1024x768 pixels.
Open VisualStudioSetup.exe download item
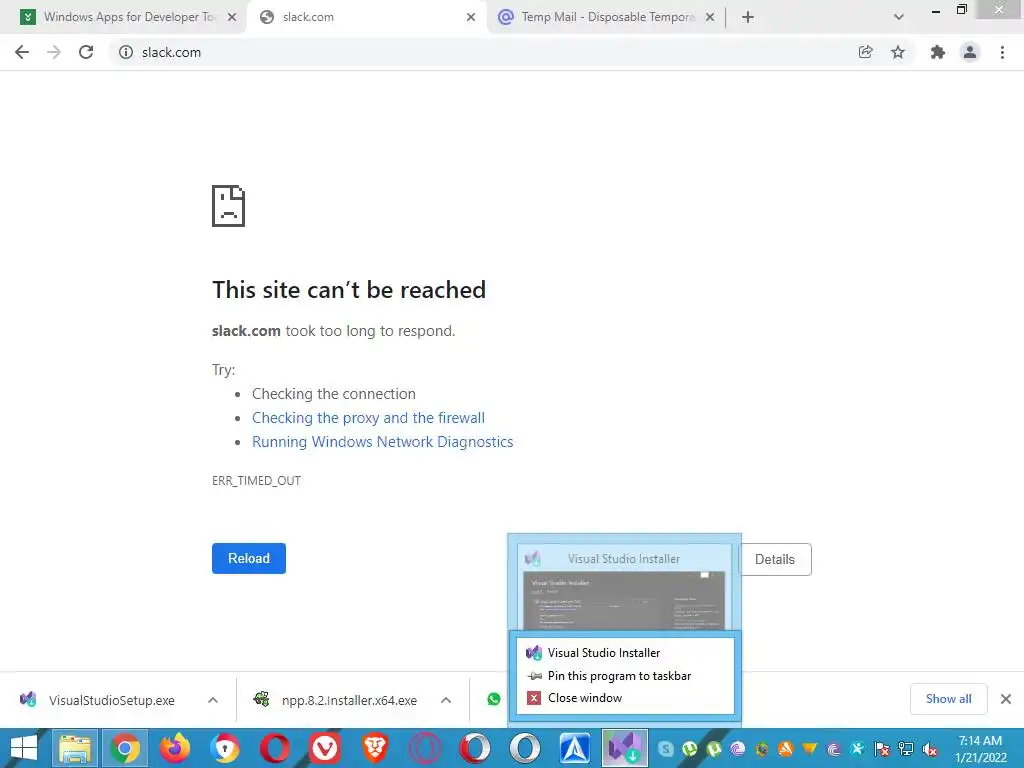click(x=111, y=700)
